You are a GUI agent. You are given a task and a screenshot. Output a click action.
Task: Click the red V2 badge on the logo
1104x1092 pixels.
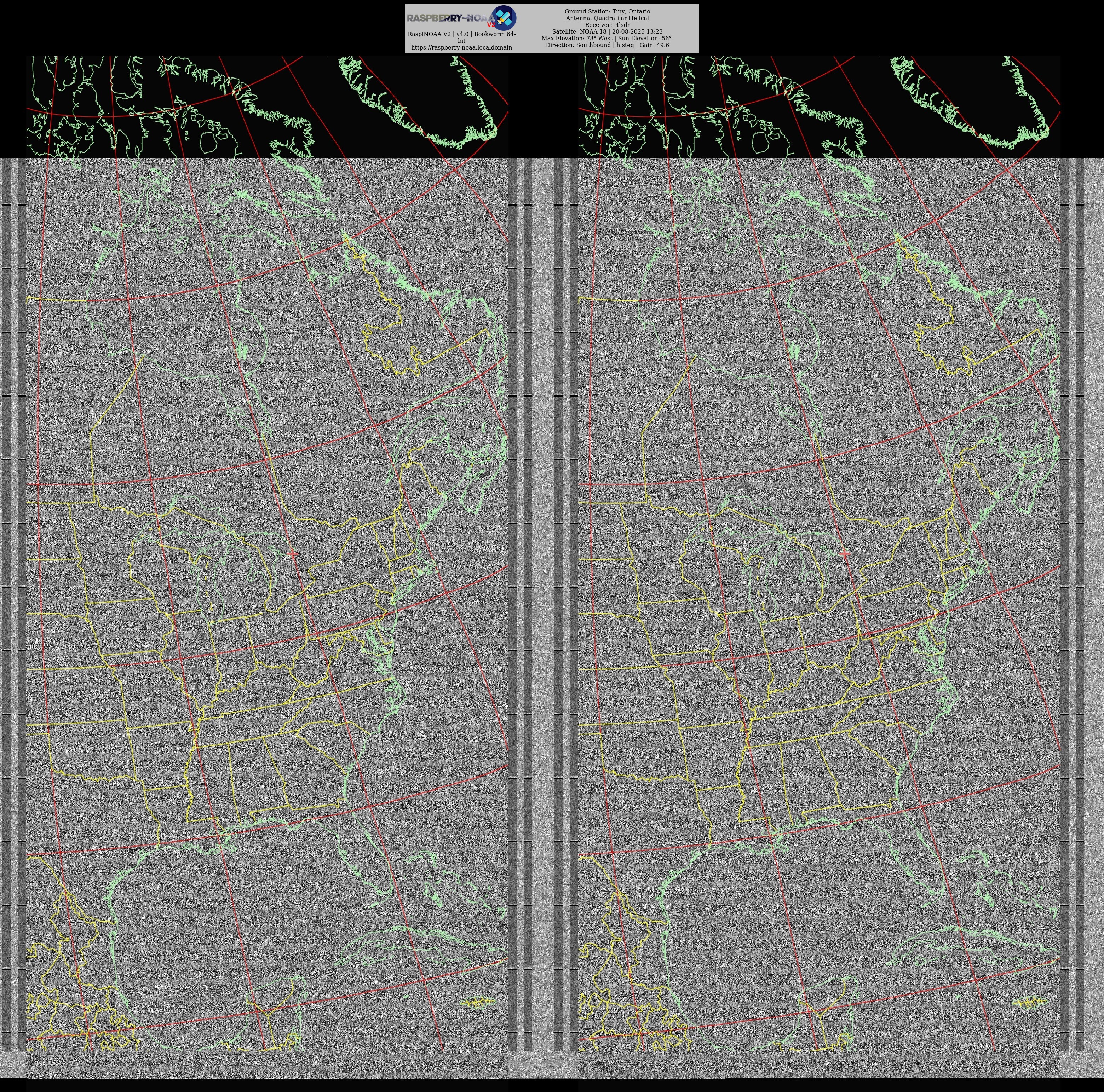(x=491, y=25)
